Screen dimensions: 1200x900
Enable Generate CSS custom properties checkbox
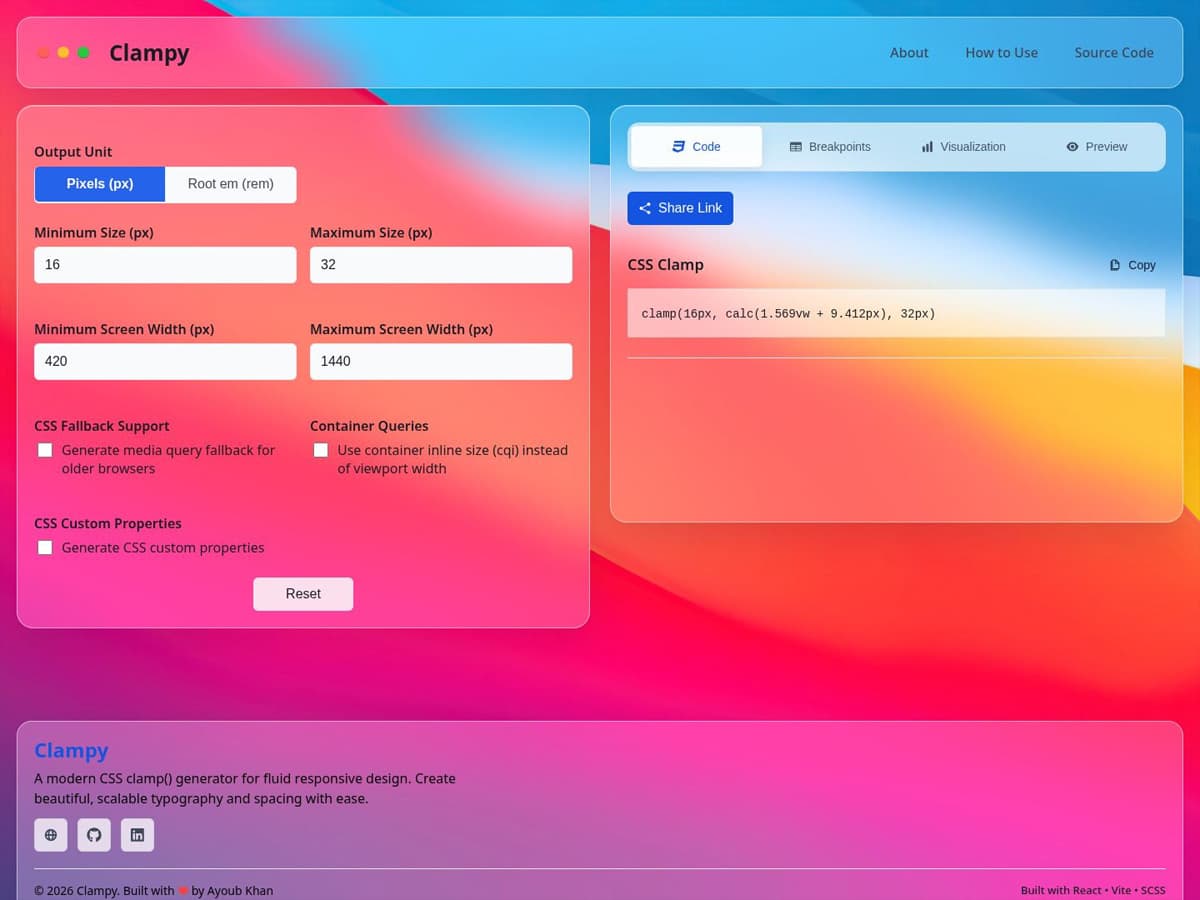coord(45,547)
